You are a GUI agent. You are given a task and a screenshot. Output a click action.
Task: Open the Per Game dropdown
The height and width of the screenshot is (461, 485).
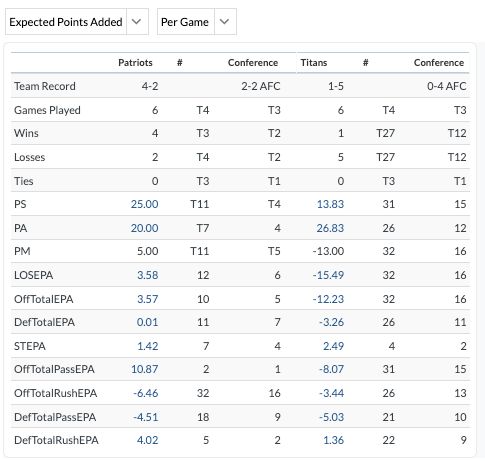(x=197, y=22)
